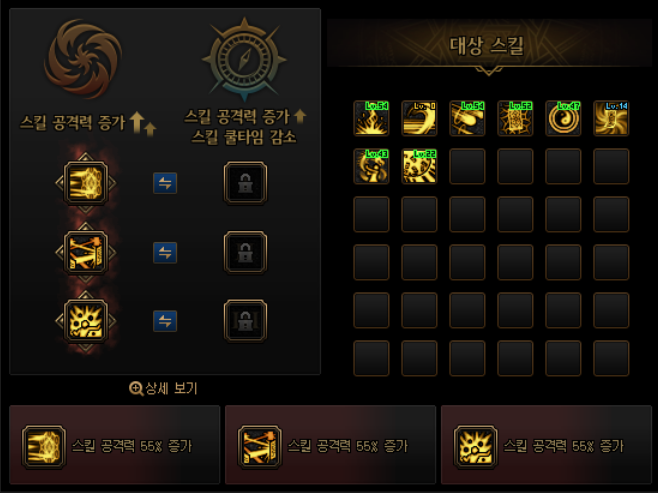Choose the Lv.47 yin-yang skill icon
The height and width of the screenshot is (493, 658).
pyautogui.click(x=563, y=118)
